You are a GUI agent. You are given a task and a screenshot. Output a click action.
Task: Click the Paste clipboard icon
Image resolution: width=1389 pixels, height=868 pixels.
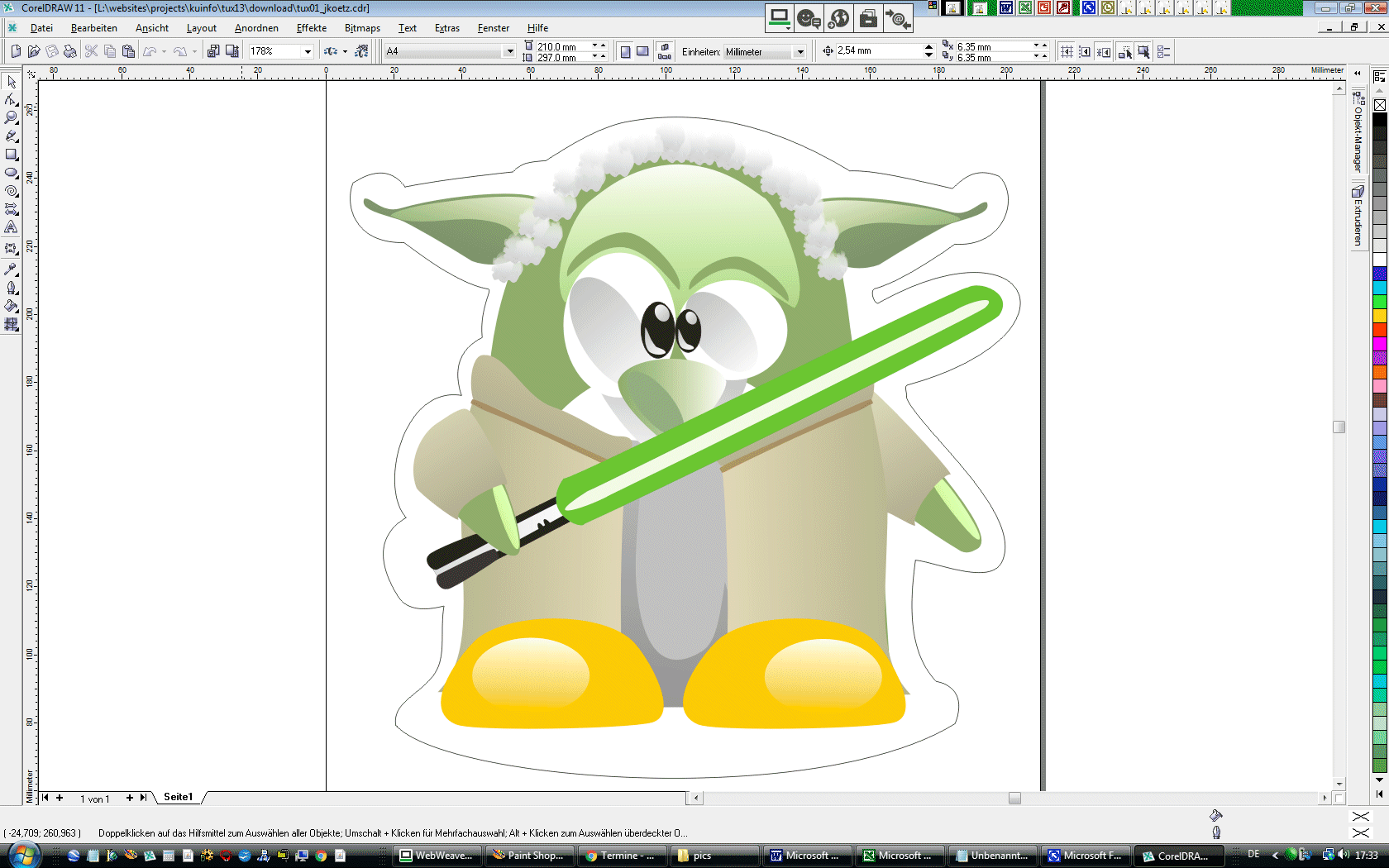128,51
